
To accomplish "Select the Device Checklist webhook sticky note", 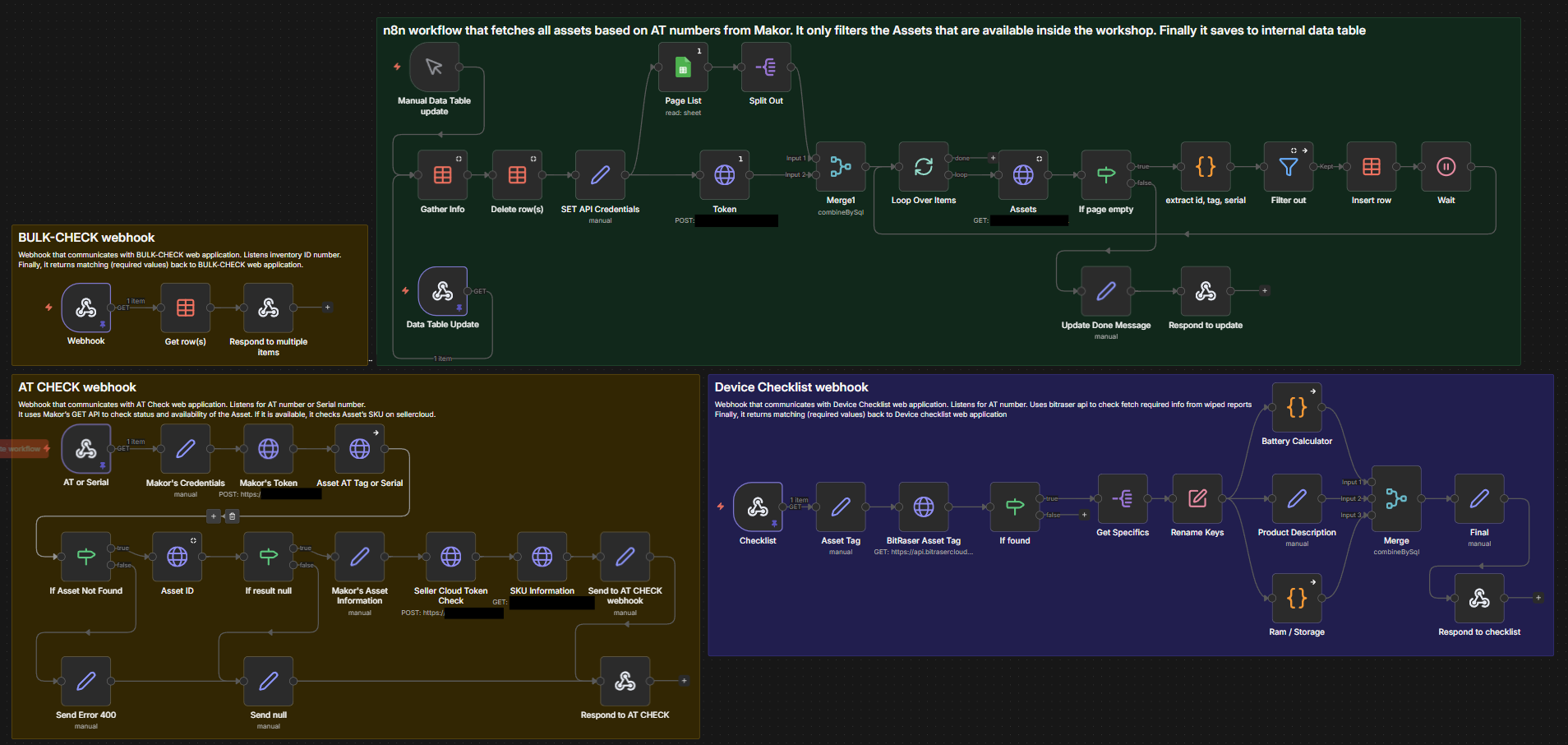I will (791, 386).
